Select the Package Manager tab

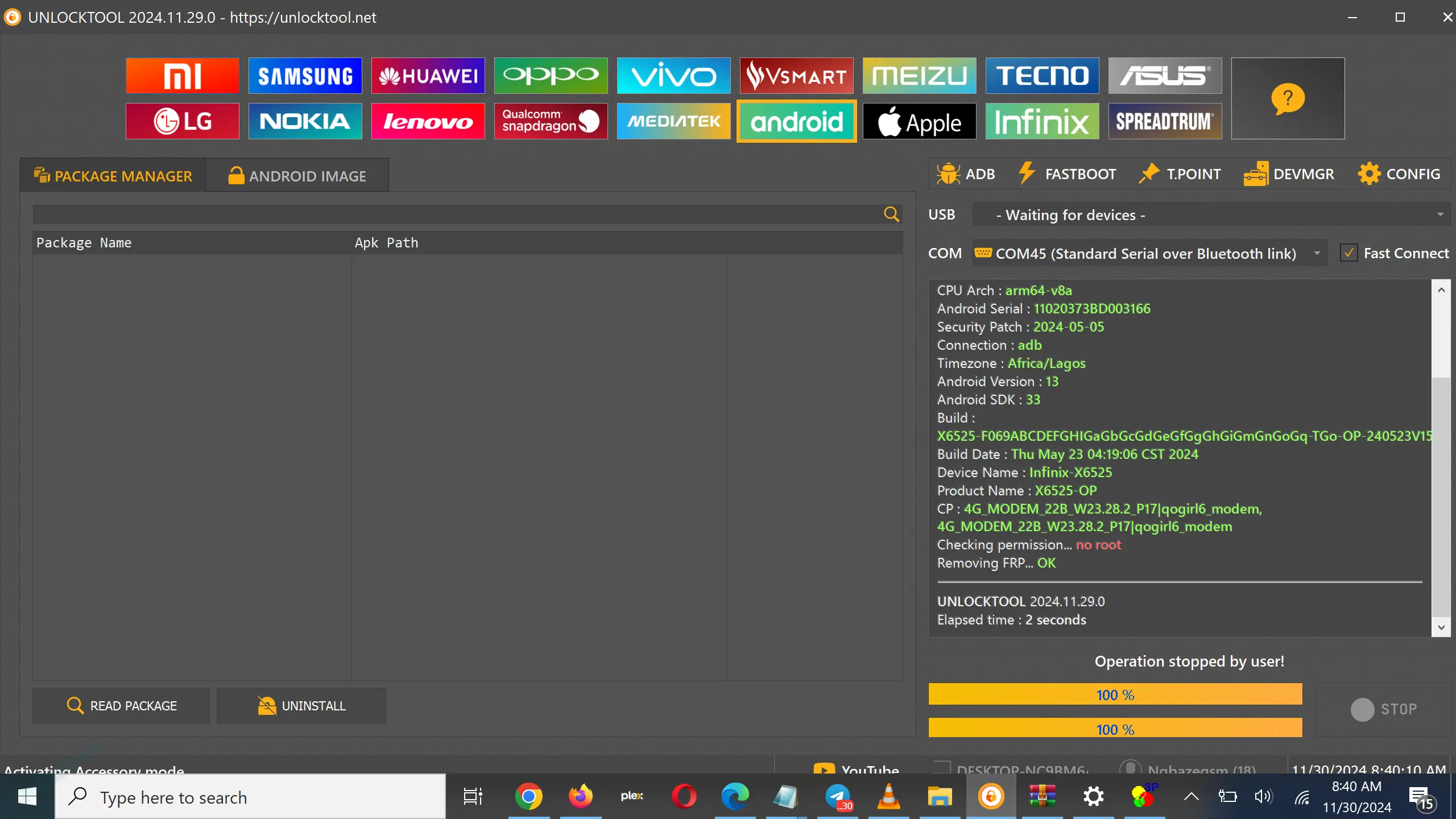[x=113, y=176]
